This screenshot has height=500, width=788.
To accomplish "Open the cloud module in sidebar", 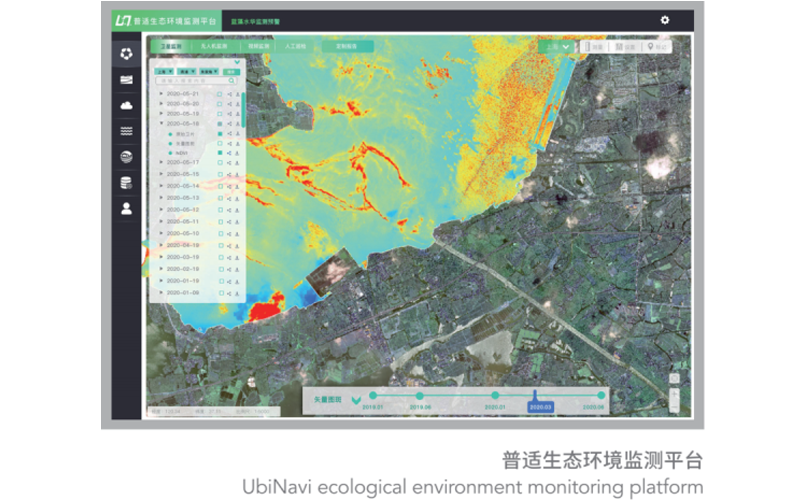I will coord(126,106).
